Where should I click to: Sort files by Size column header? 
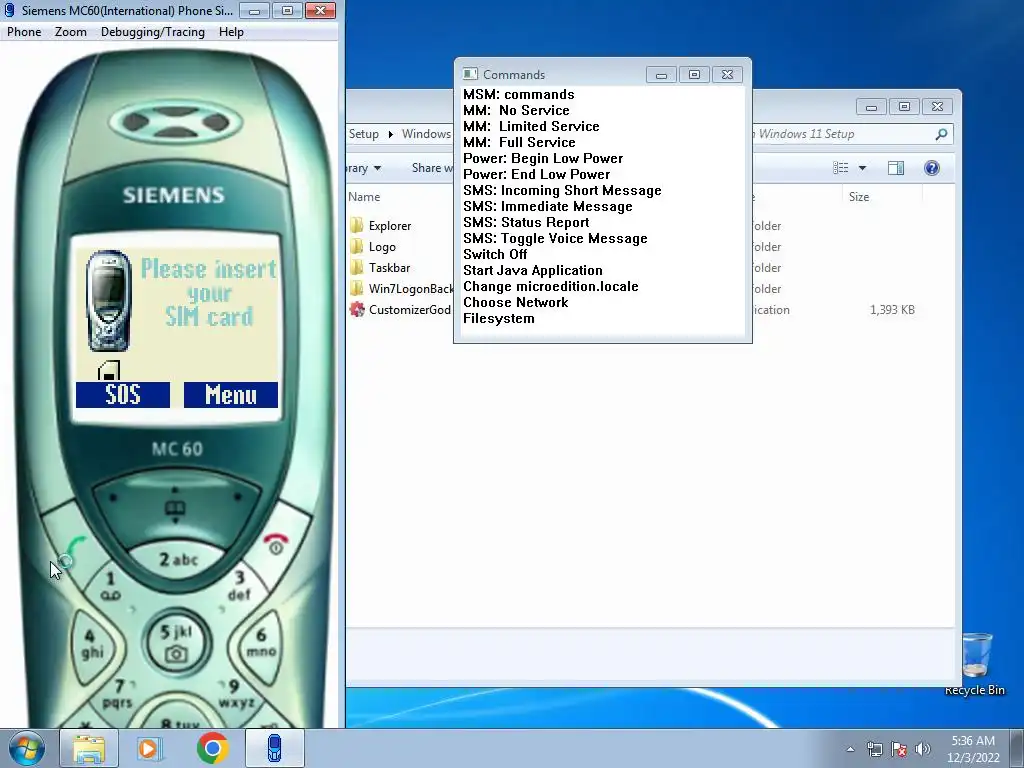[859, 197]
